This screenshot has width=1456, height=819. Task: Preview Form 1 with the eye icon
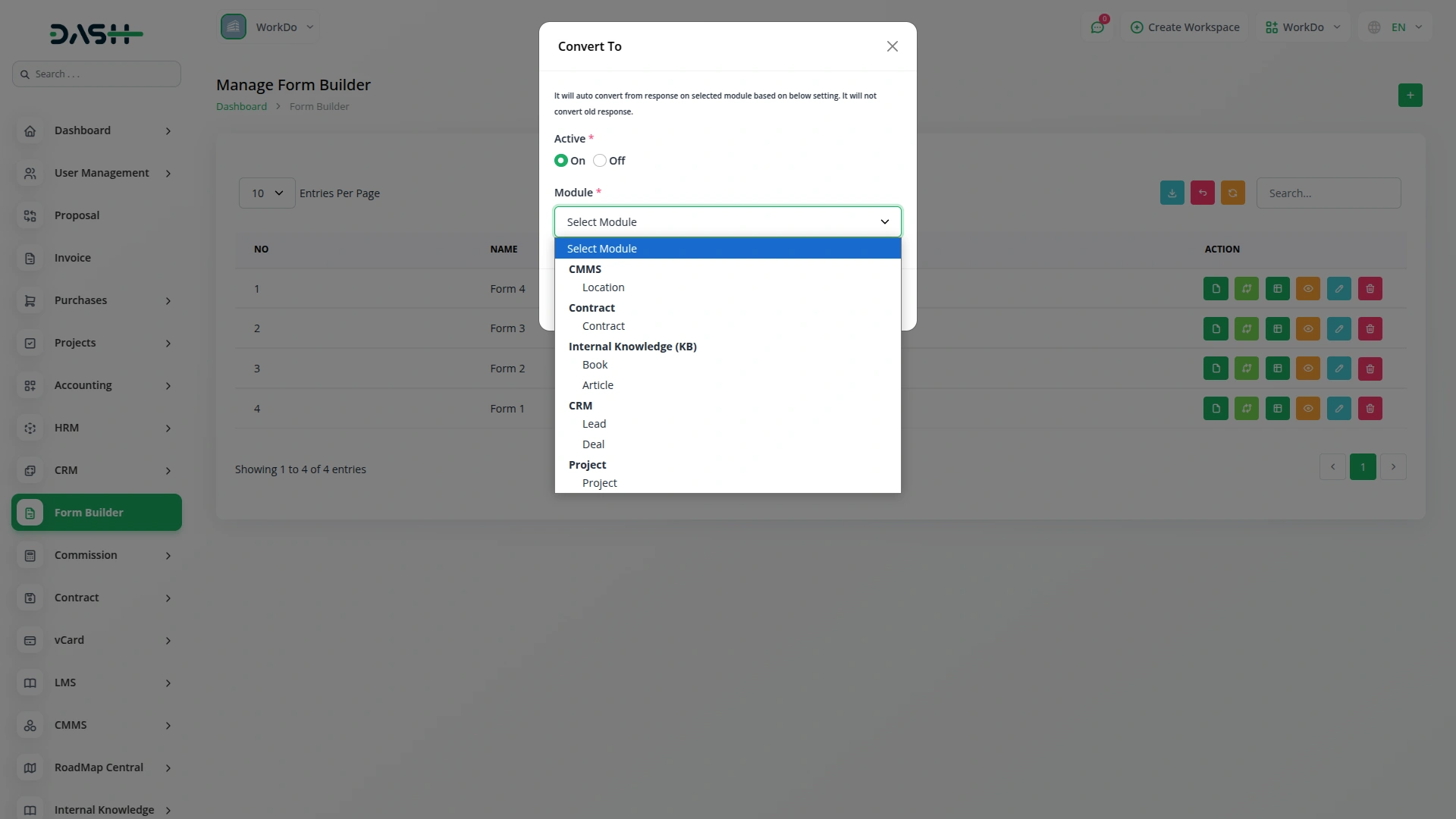[1308, 408]
